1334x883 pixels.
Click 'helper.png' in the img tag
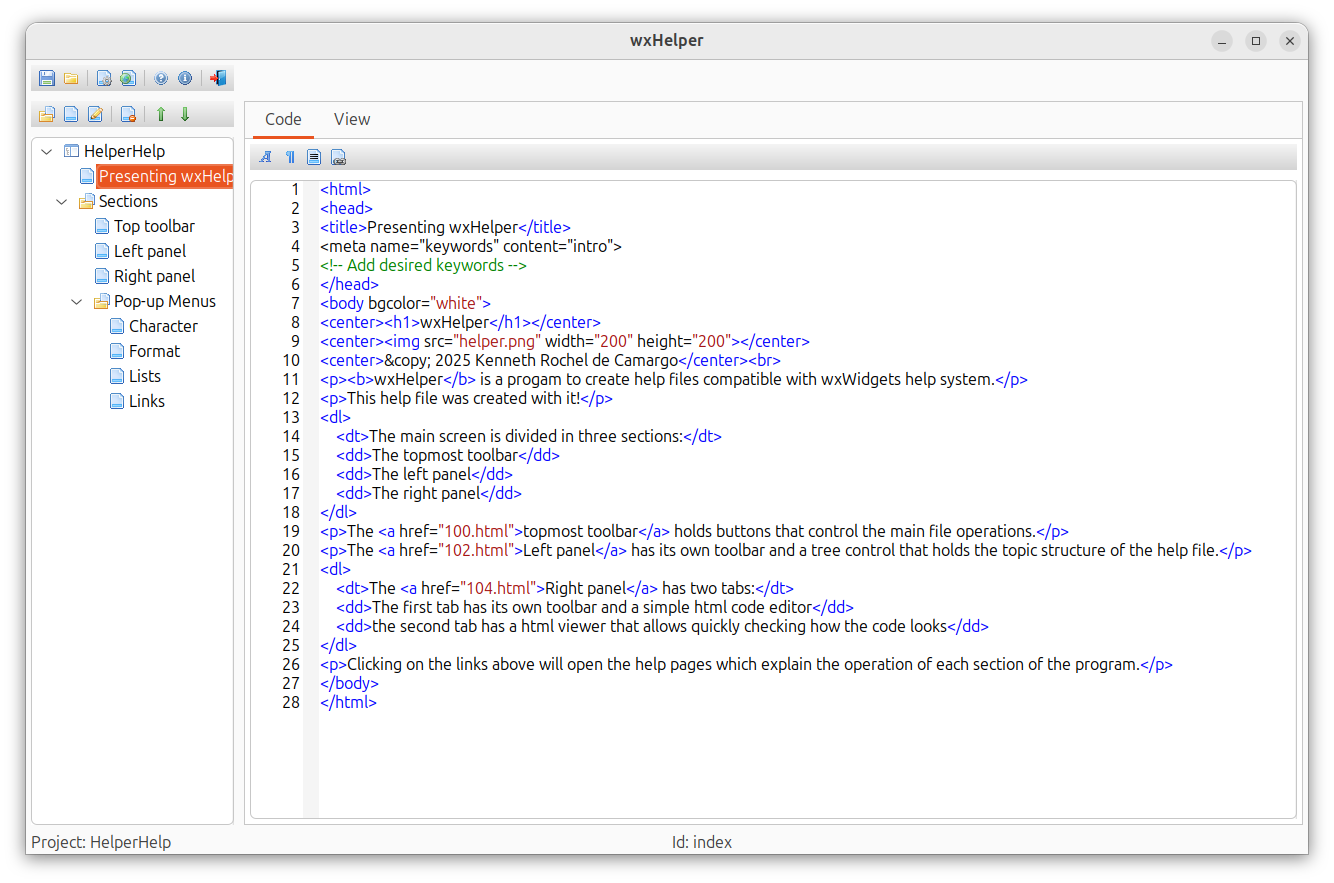tap(498, 341)
